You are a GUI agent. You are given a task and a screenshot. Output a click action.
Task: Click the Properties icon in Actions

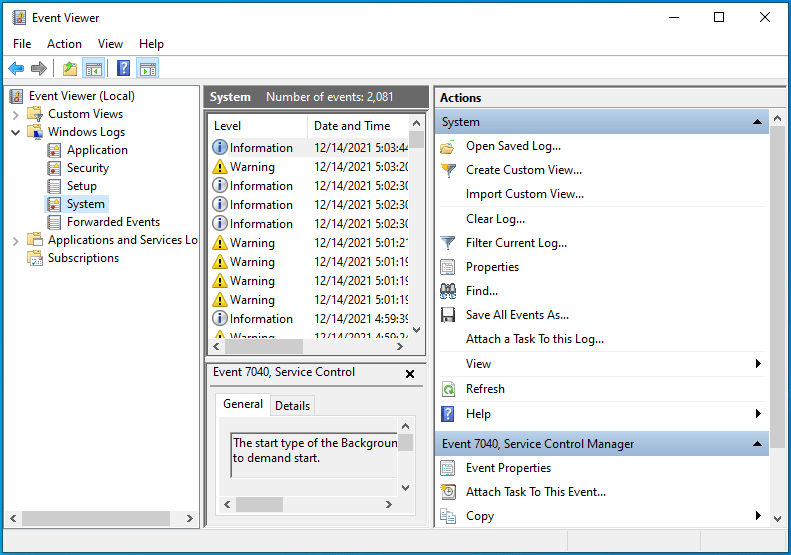click(448, 267)
